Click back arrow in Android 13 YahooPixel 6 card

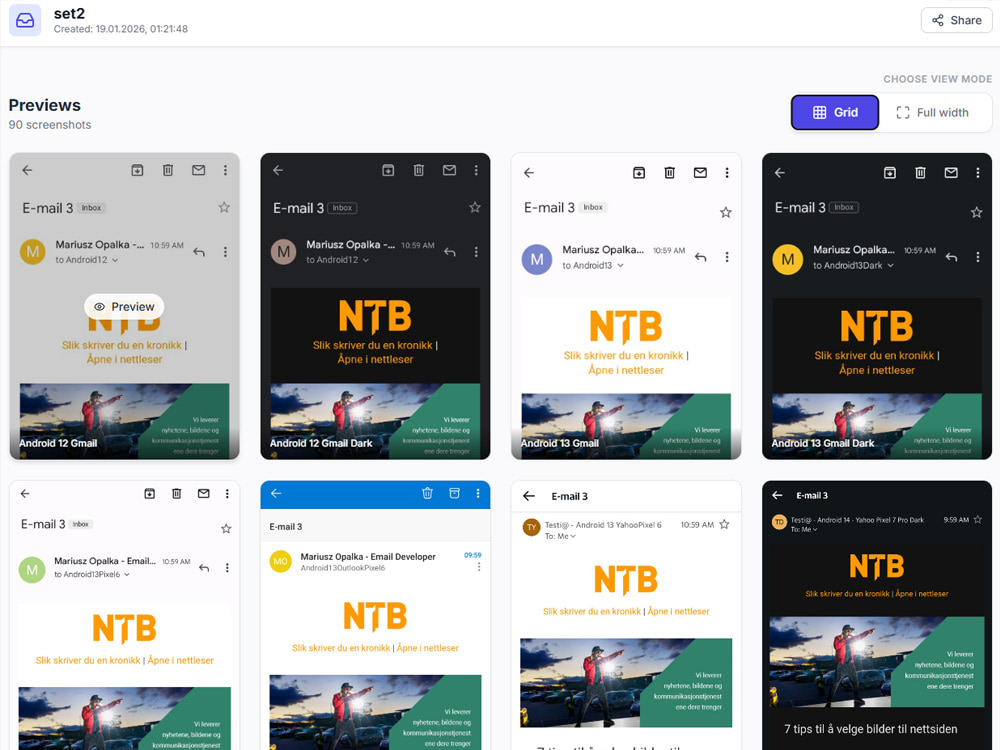529,496
